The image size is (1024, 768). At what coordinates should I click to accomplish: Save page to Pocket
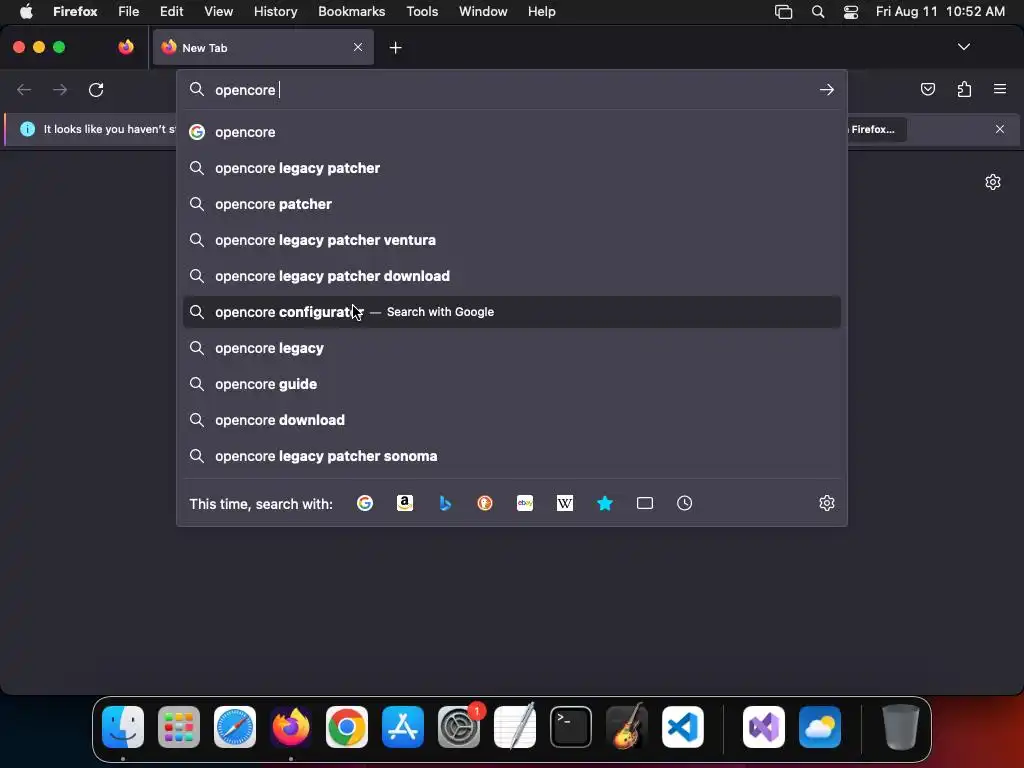[x=927, y=89]
